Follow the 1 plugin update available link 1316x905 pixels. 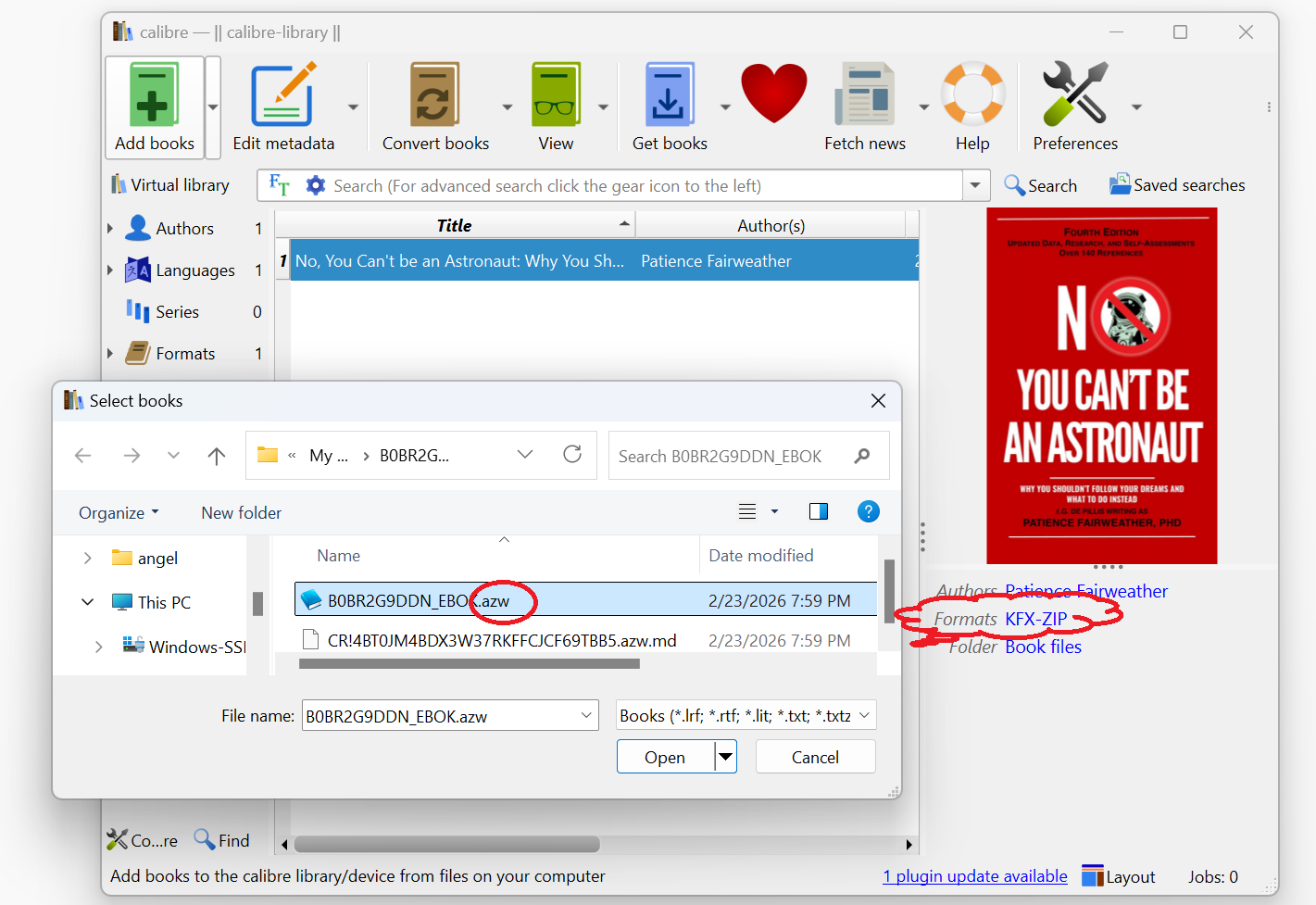point(974,875)
